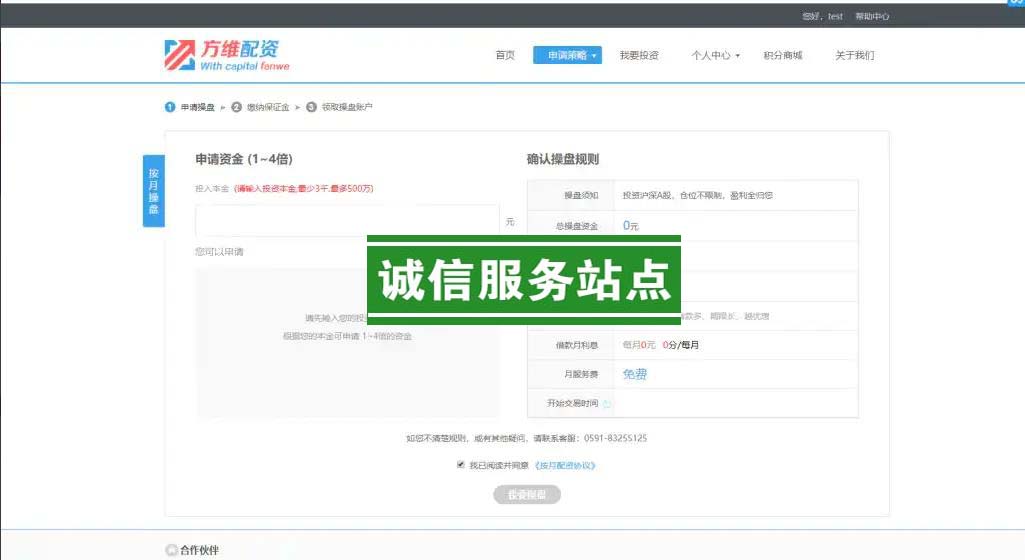Select the 按月操盘 side tab

[x=153, y=191]
